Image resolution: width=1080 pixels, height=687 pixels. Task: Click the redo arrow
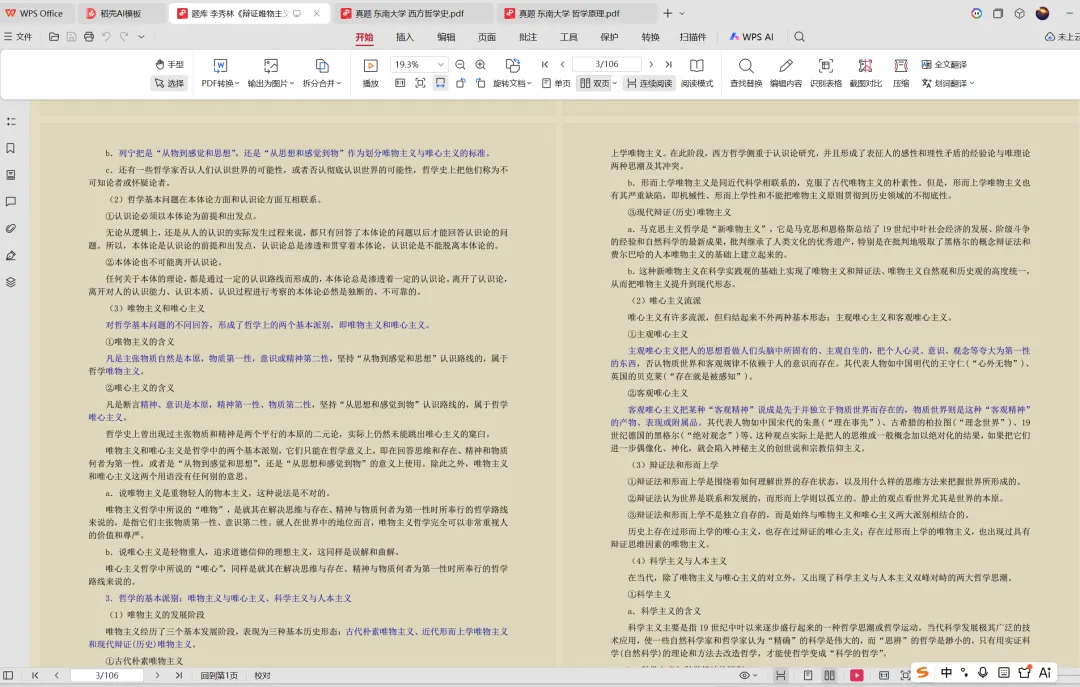click(x=124, y=37)
